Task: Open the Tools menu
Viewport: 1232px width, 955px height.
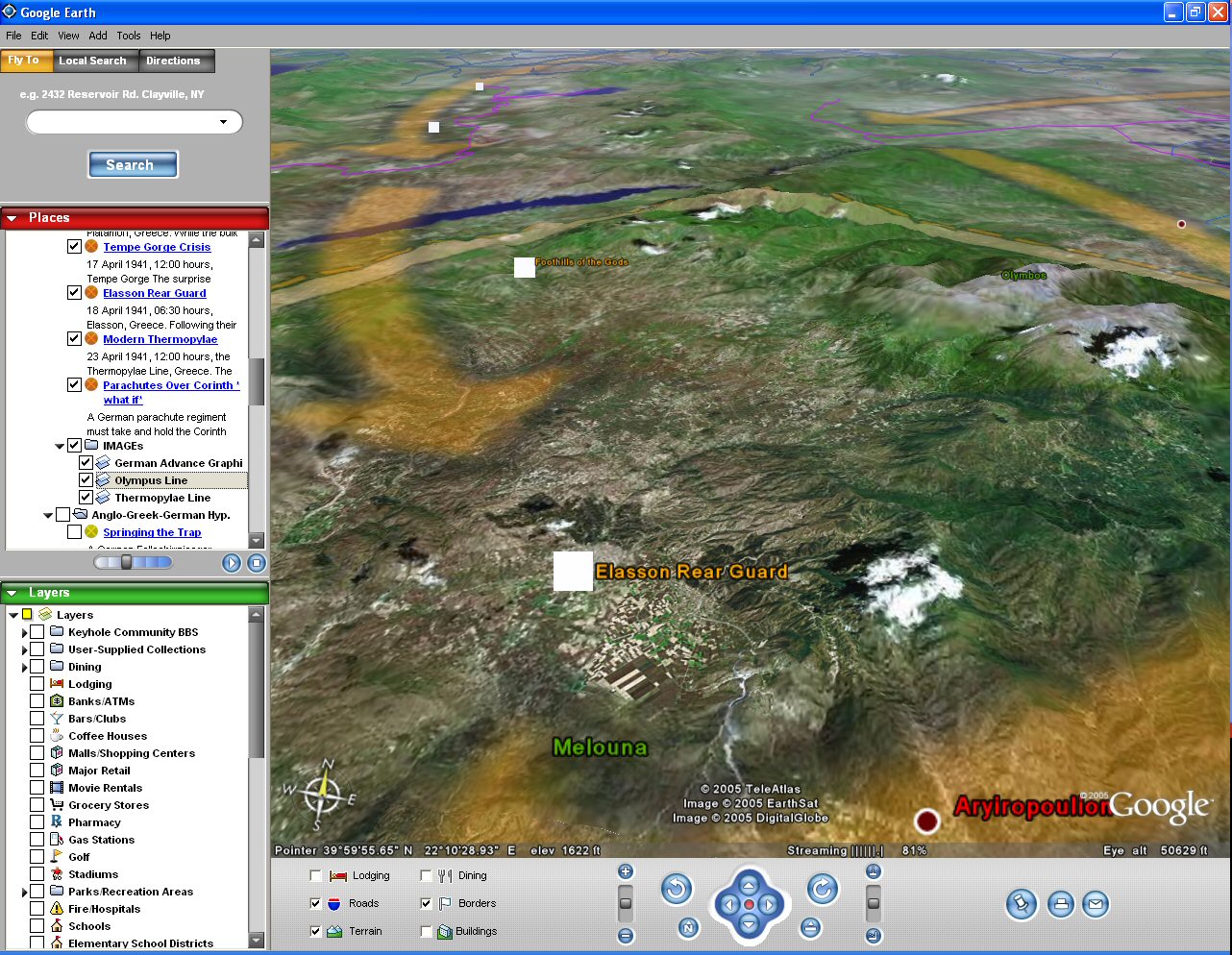Action: [129, 36]
